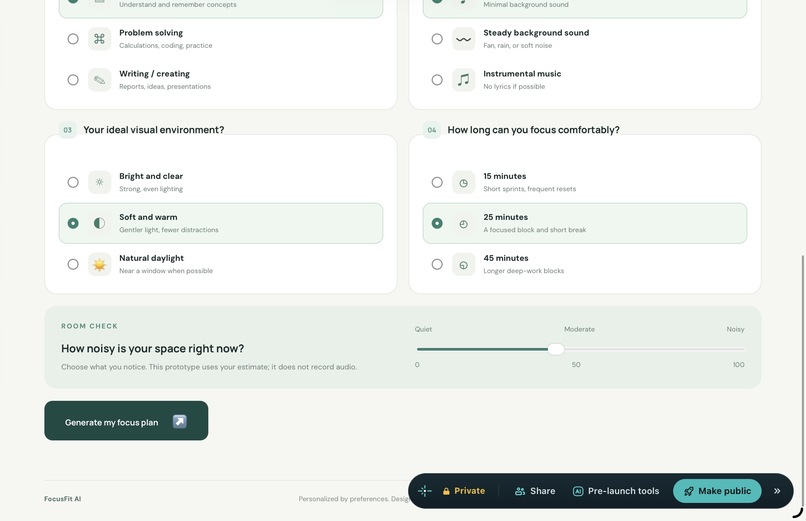Click the wave icon for Steady background sound
The image size is (806, 521).
463,39
